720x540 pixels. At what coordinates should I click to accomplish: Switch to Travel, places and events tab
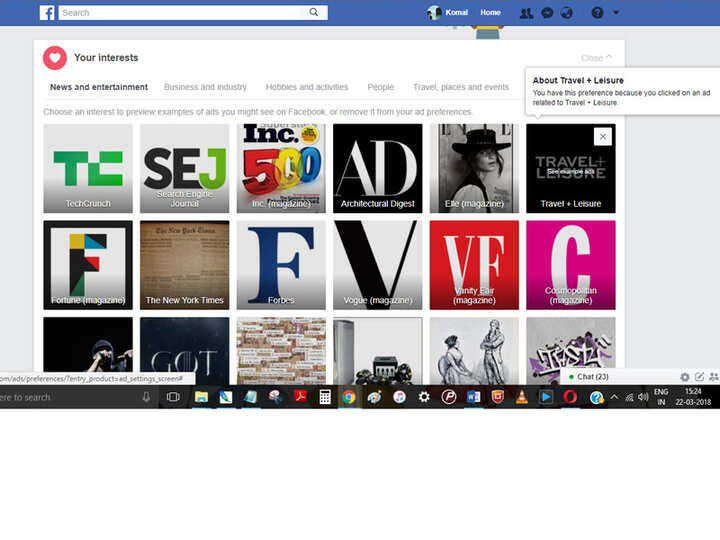tap(461, 87)
